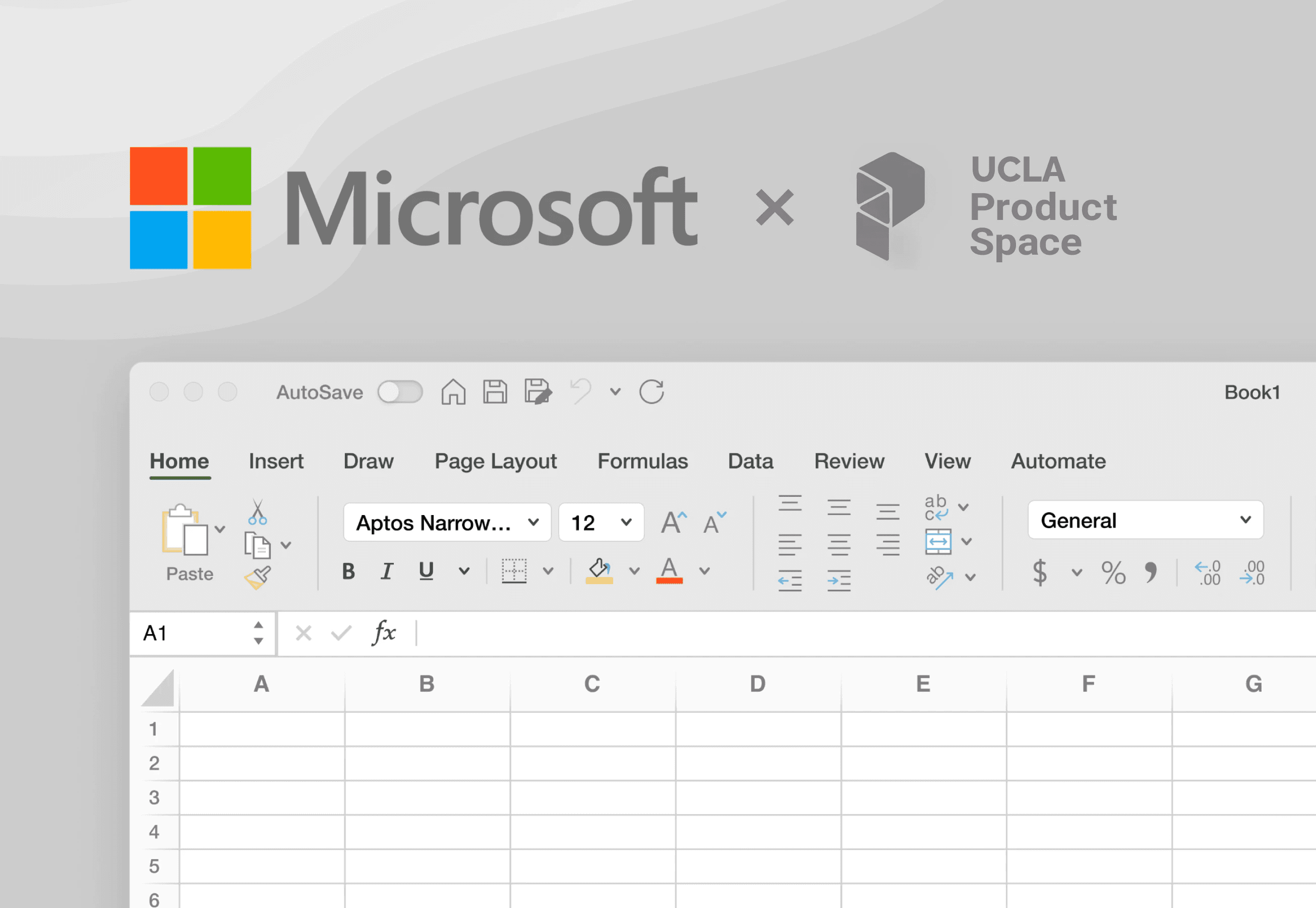Open the Aptos Narrow font dropdown
Screen dimensions: 1316x908
[x=447, y=522]
